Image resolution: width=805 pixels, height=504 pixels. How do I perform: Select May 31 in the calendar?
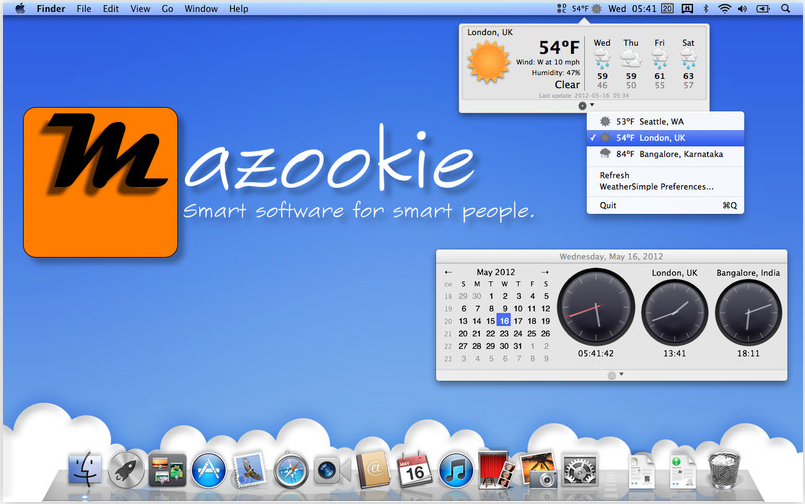[x=518, y=346]
